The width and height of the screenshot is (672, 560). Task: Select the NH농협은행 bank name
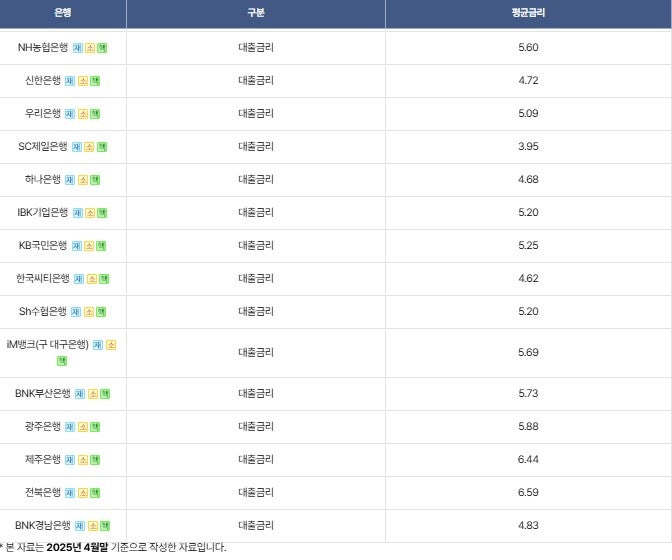(43, 48)
